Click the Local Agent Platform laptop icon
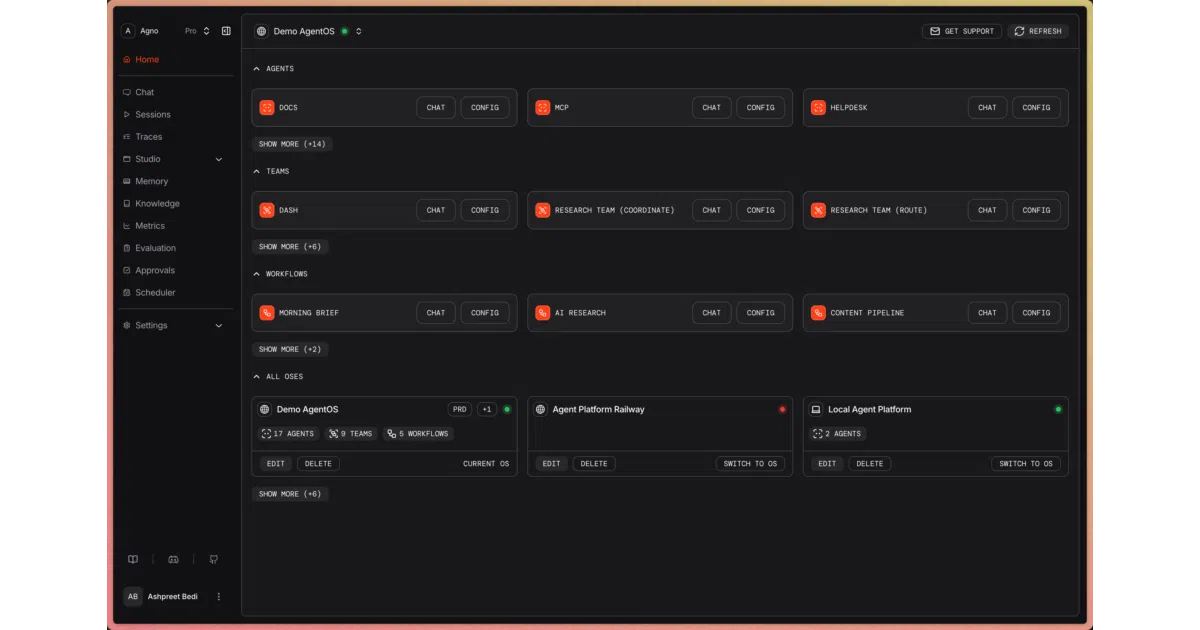 point(816,409)
